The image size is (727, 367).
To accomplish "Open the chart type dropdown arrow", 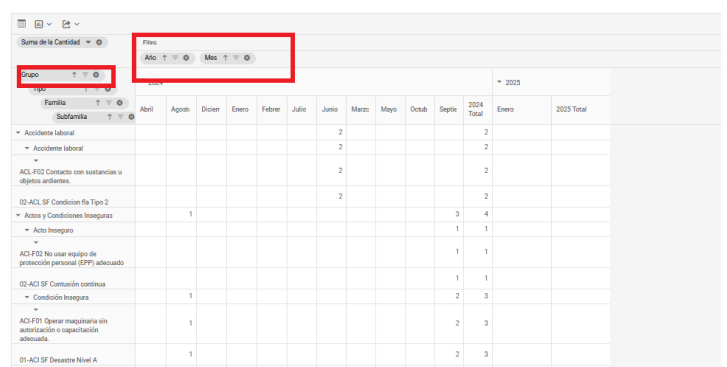I will (49, 24).
